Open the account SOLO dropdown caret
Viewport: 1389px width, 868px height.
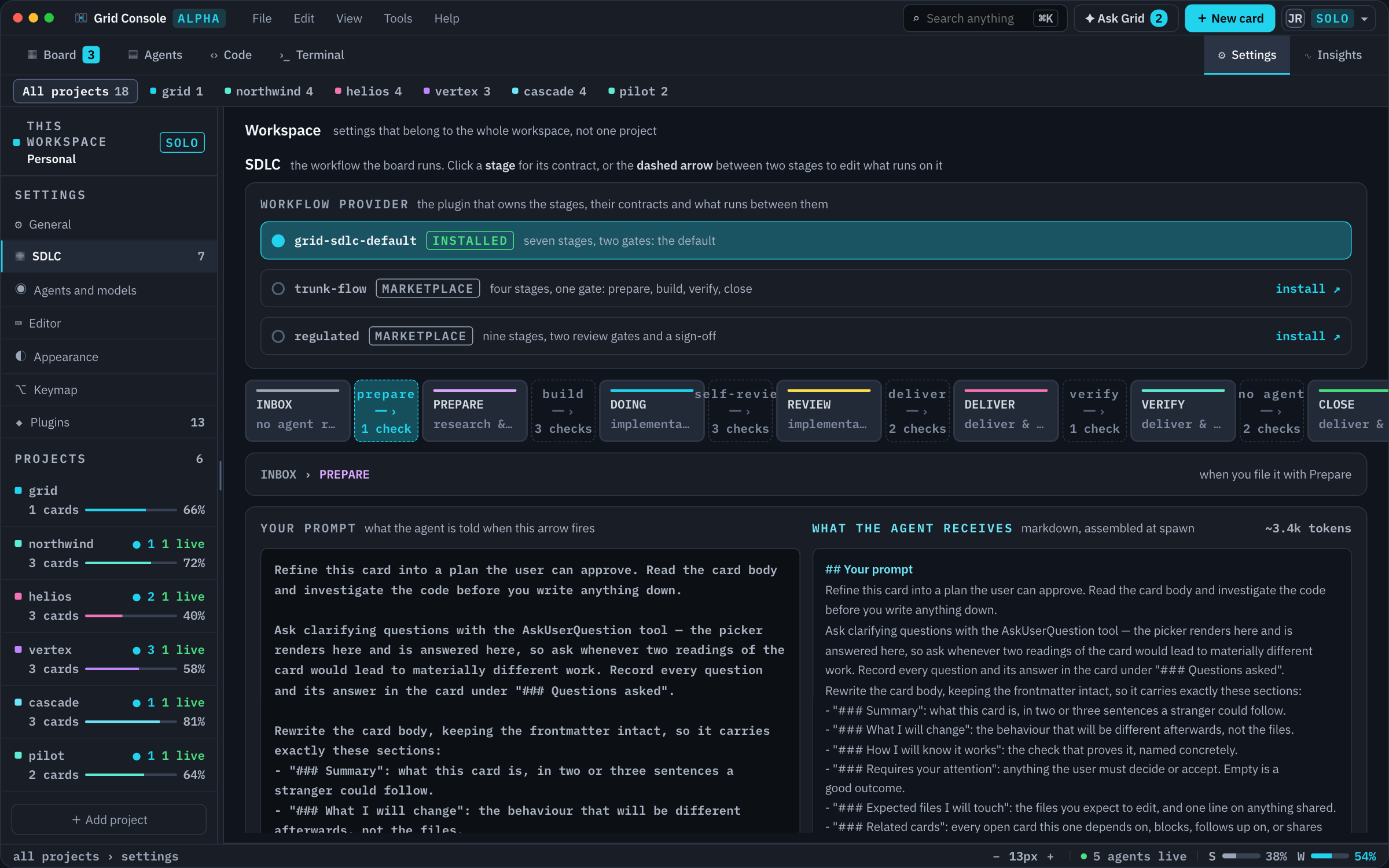tap(1365, 19)
